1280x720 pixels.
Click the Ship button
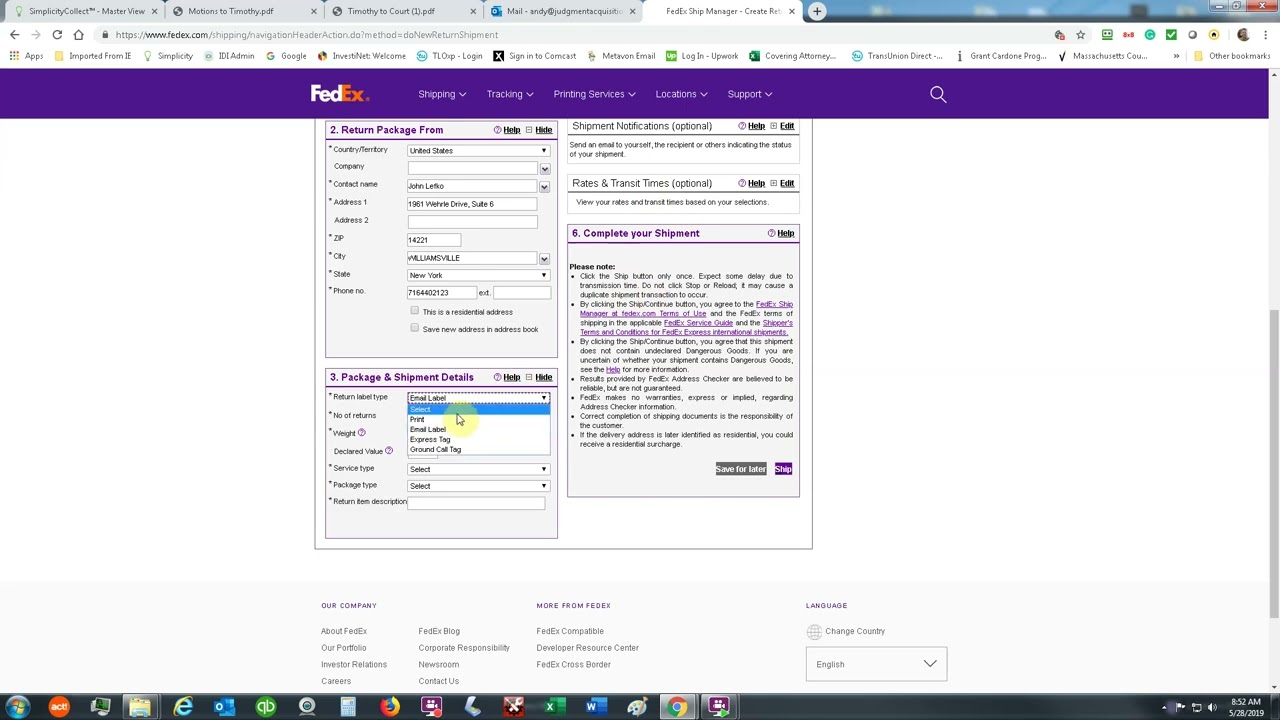(783, 469)
